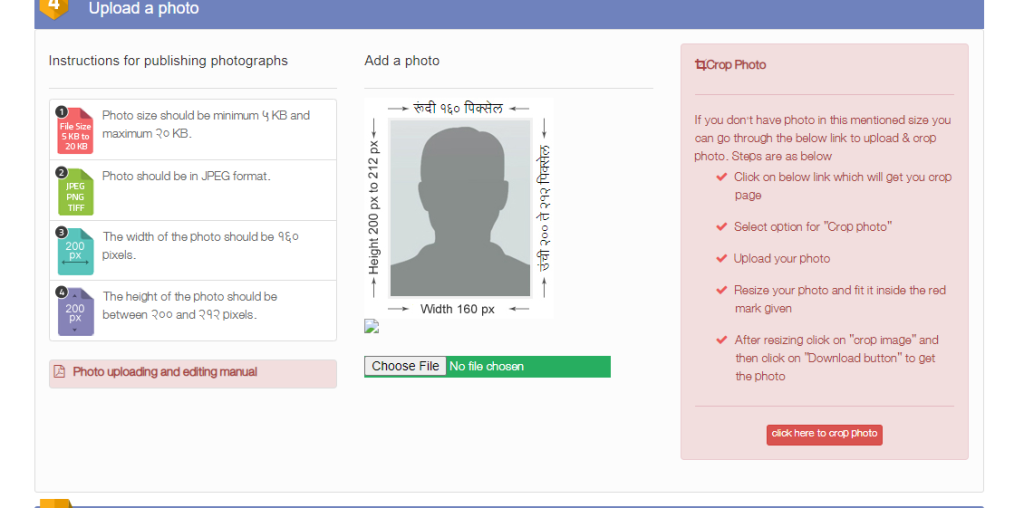The width and height of the screenshot is (1024, 508).
Task: Click the green JPEG PNG TIFF format icon
Action: pos(75,191)
